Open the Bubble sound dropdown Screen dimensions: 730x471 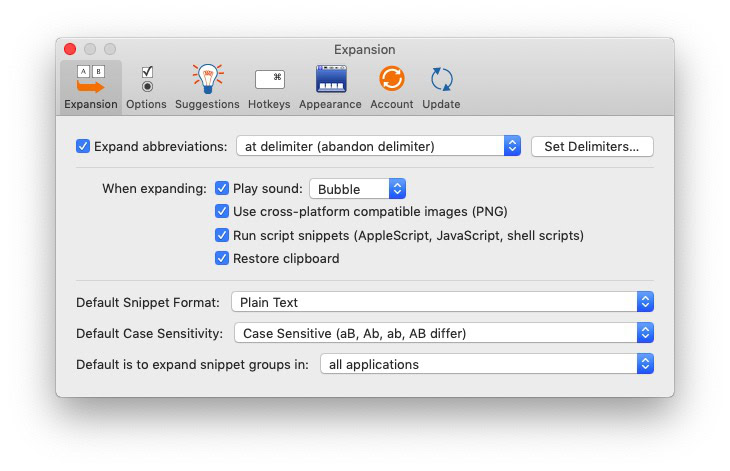coord(358,189)
